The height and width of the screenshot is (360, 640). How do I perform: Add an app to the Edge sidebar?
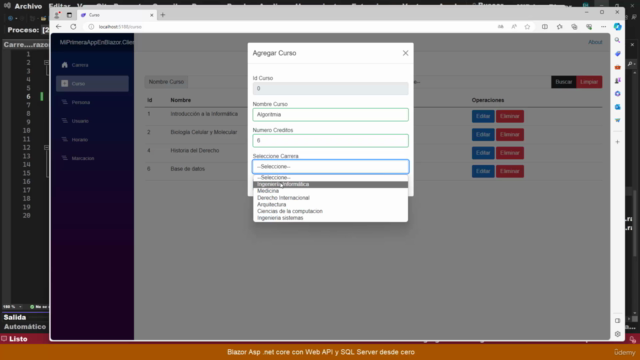(x=618, y=142)
